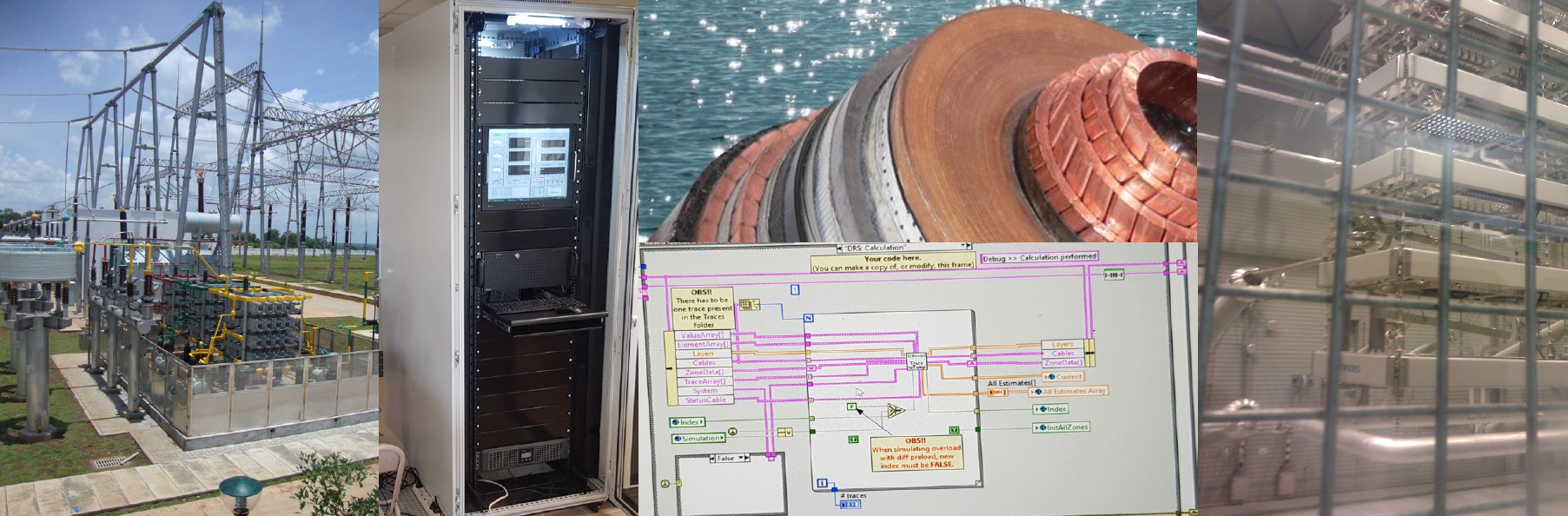Click the DBL terminal under All Estimates()
Image resolution: width=1568 pixels, height=516 pixels.
click(997, 392)
